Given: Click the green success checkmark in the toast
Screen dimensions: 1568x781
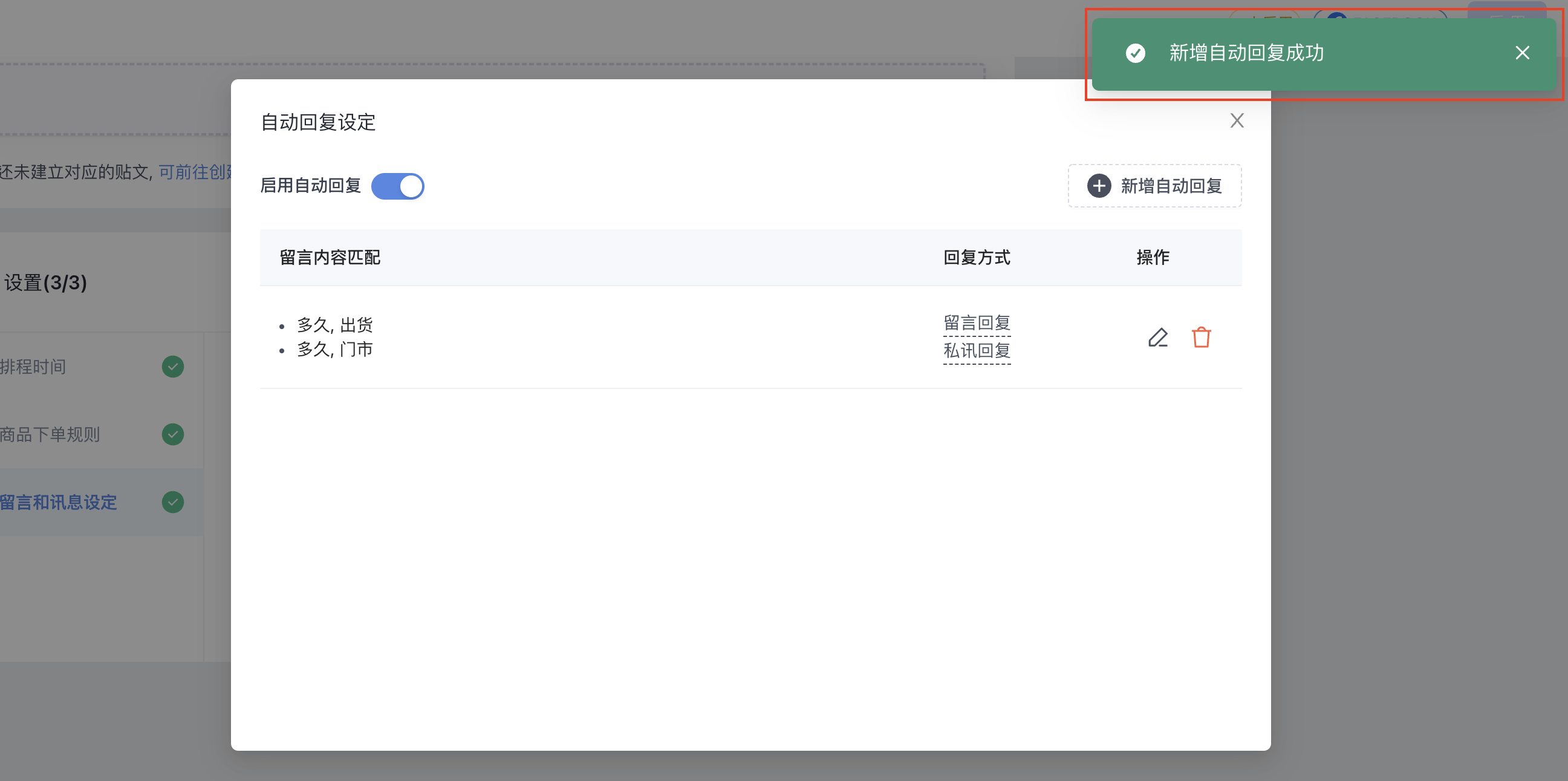Looking at the screenshot, I should point(1135,53).
